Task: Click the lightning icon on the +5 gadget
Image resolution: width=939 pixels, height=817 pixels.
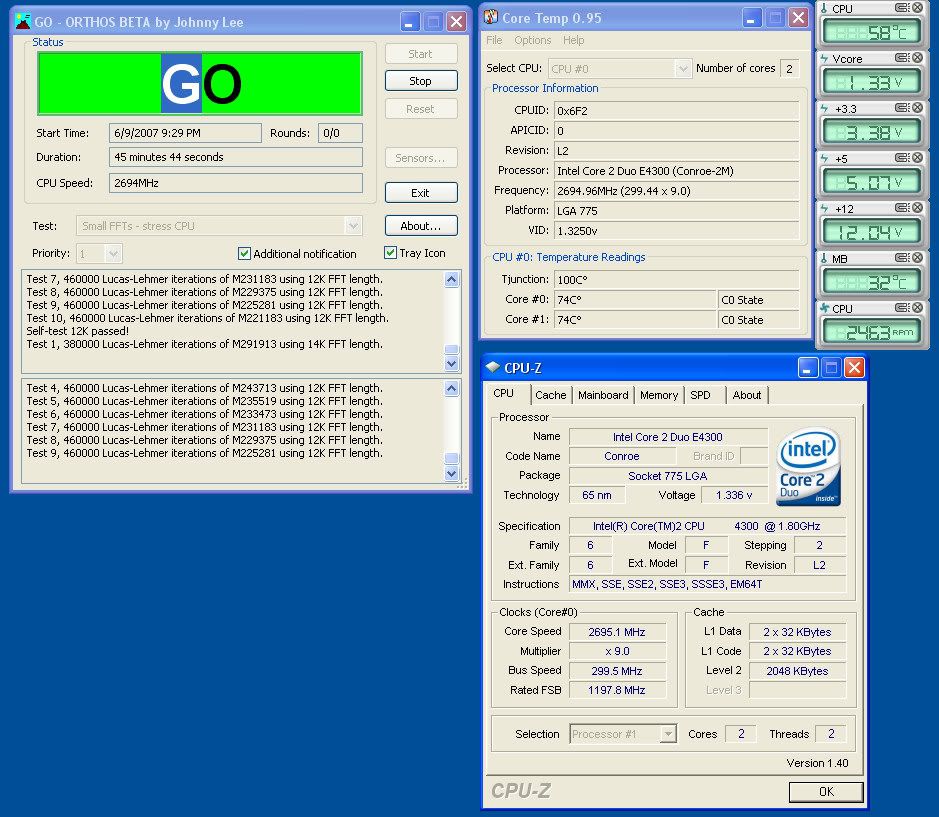Action: pyautogui.click(x=824, y=159)
